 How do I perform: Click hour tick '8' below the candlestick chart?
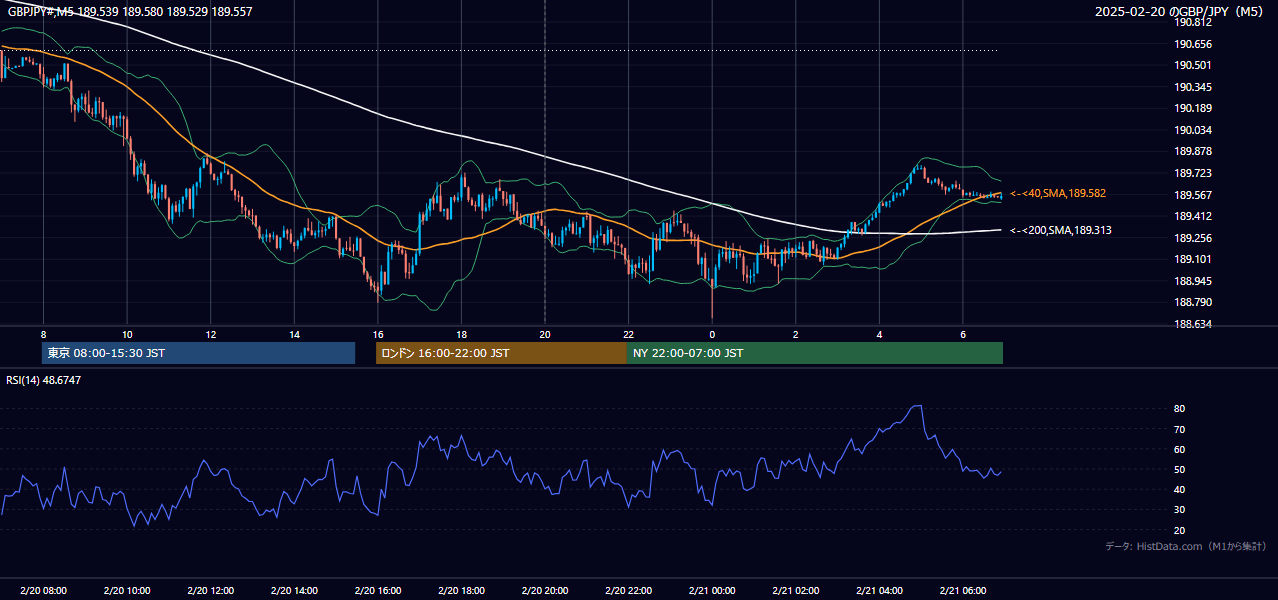[x=43, y=334]
